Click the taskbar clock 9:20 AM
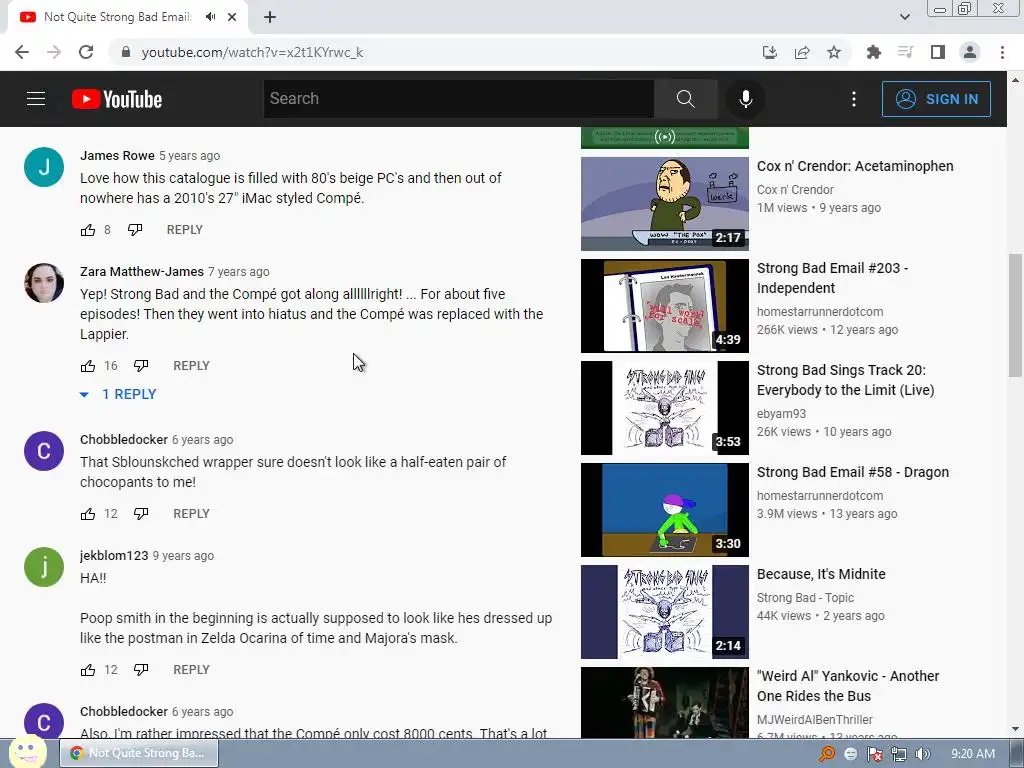The height and width of the screenshot is (768, 1024). click(x=973, y=754)
